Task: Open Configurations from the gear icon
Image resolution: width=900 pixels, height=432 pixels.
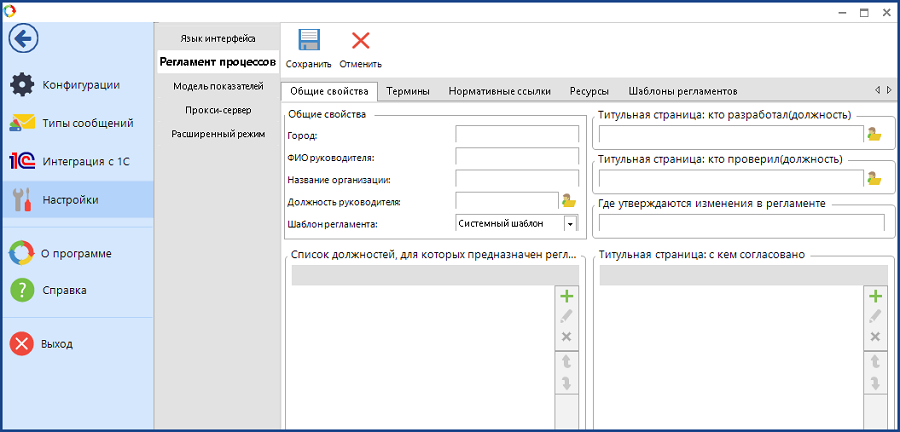Action: click(22, 85)
